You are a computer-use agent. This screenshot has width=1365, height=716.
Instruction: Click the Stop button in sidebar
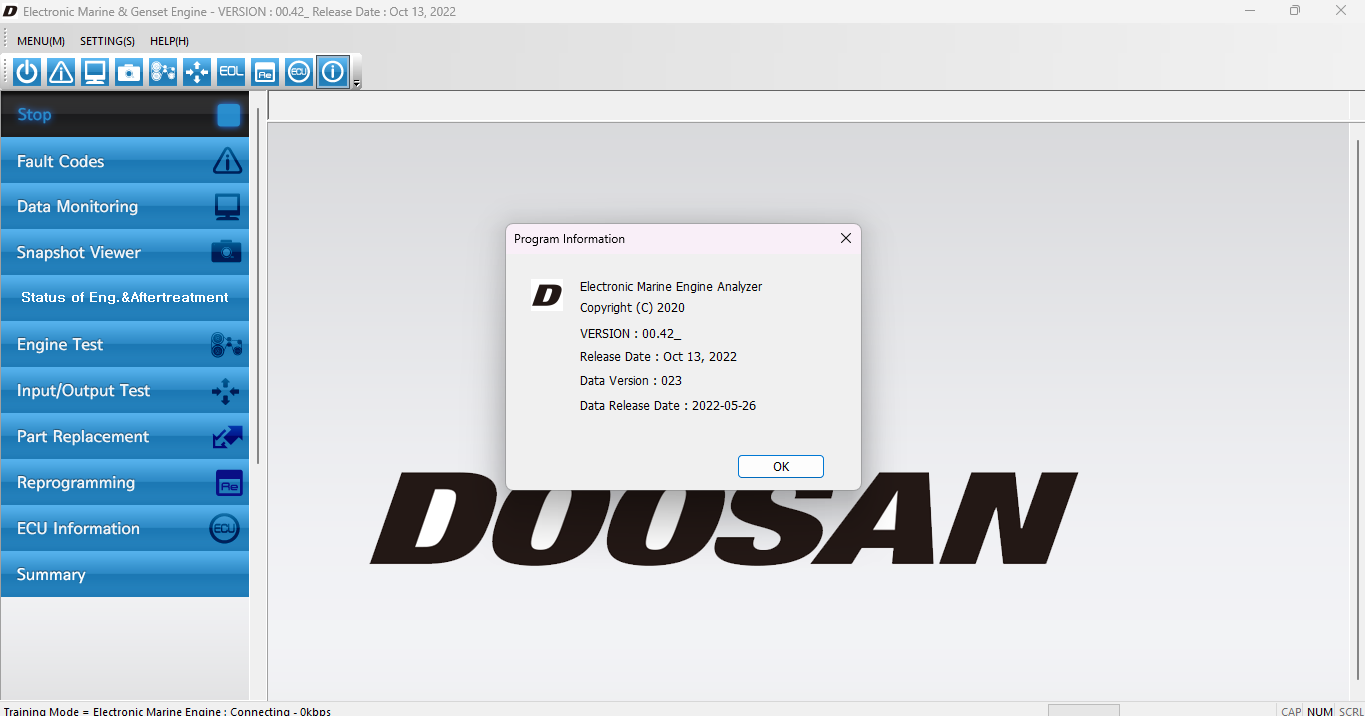pos(125,115)
